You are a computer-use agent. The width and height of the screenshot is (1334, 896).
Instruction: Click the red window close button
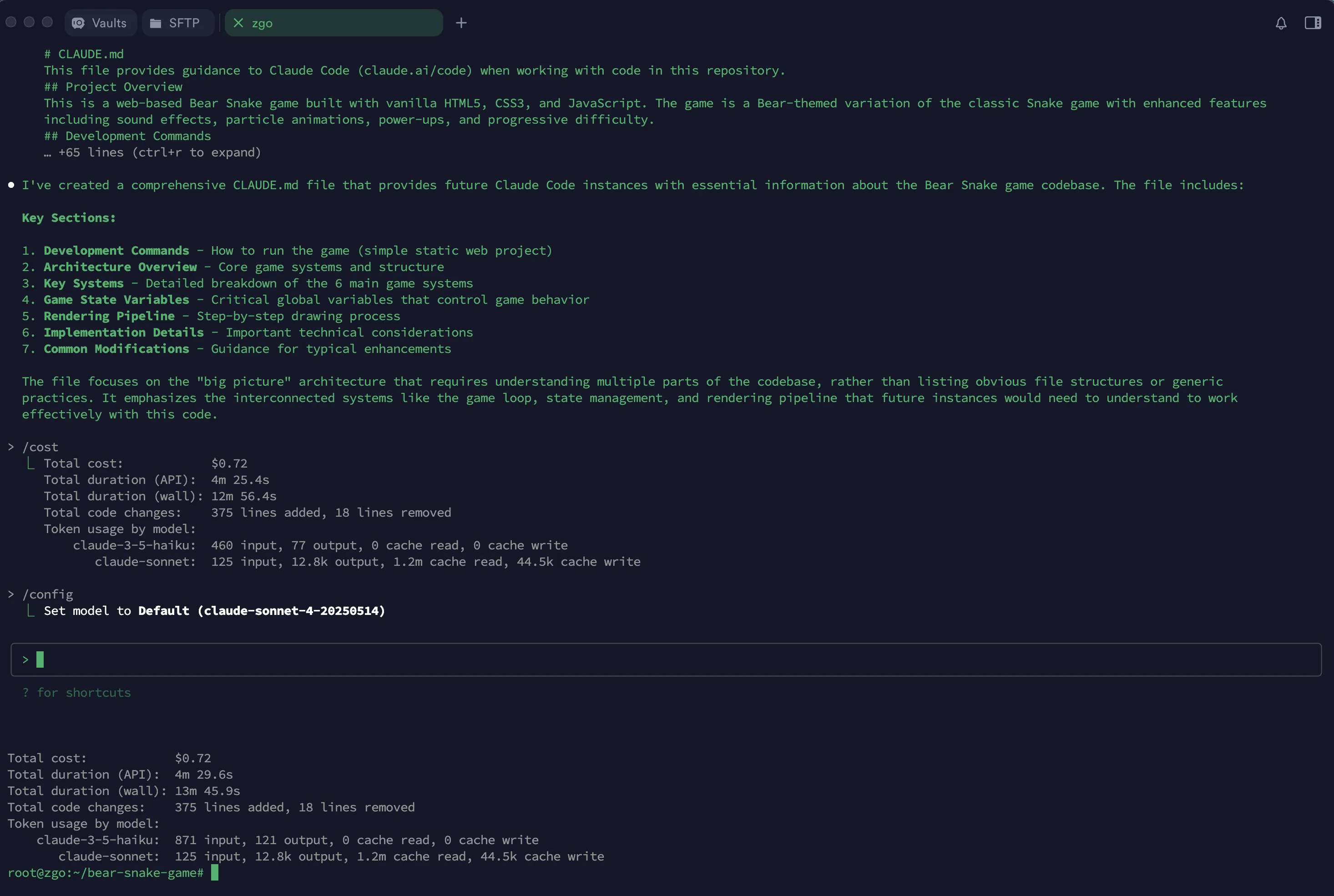pos(11,22)
